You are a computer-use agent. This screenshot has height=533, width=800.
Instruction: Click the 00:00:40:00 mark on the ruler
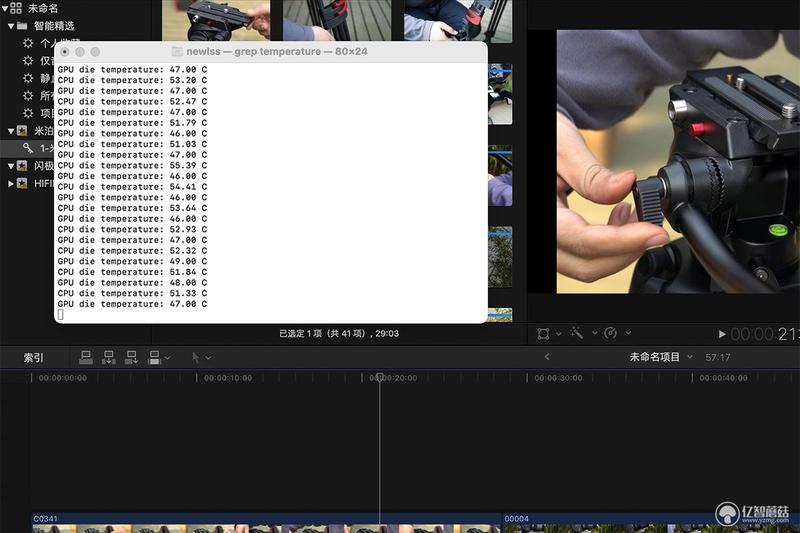[723, 378]
